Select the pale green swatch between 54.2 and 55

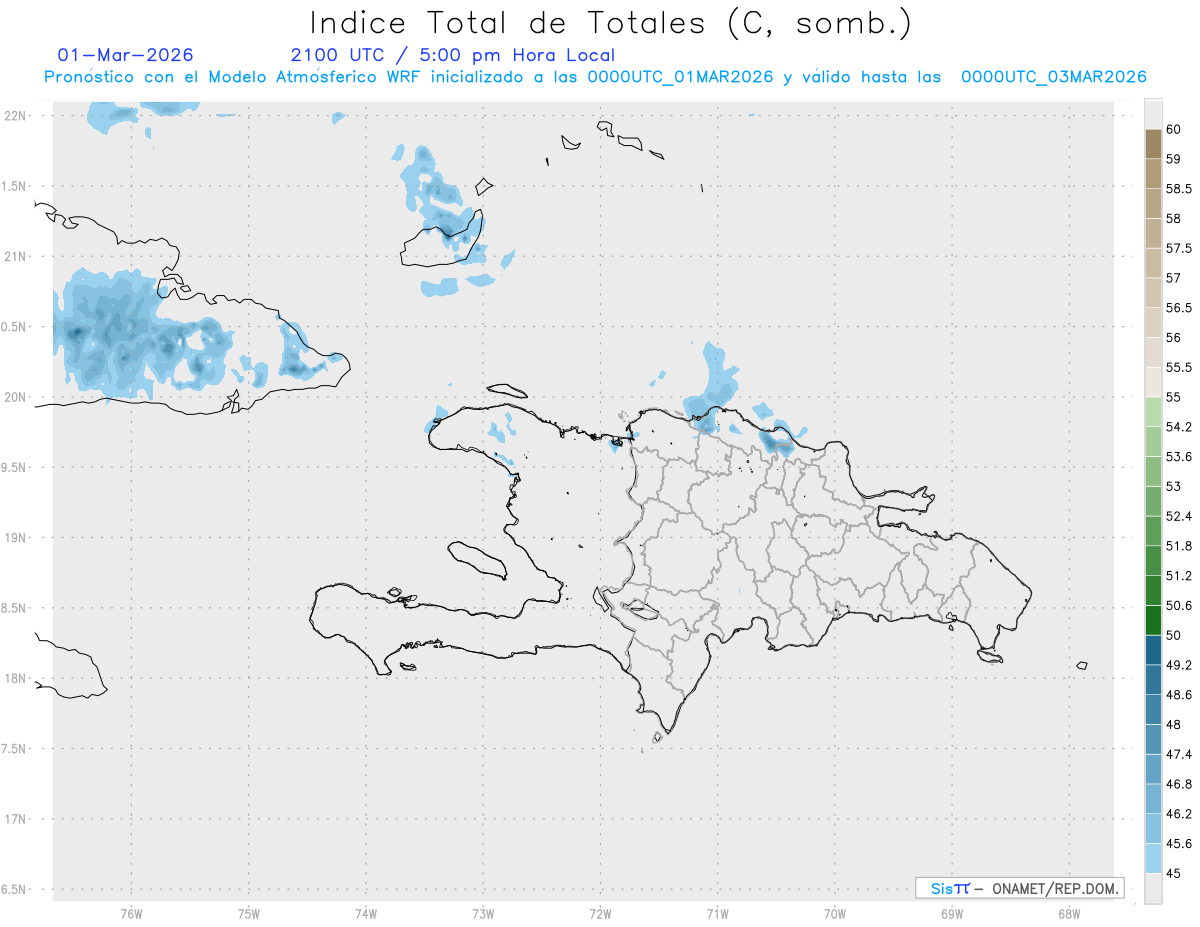tap(1153, 412)
